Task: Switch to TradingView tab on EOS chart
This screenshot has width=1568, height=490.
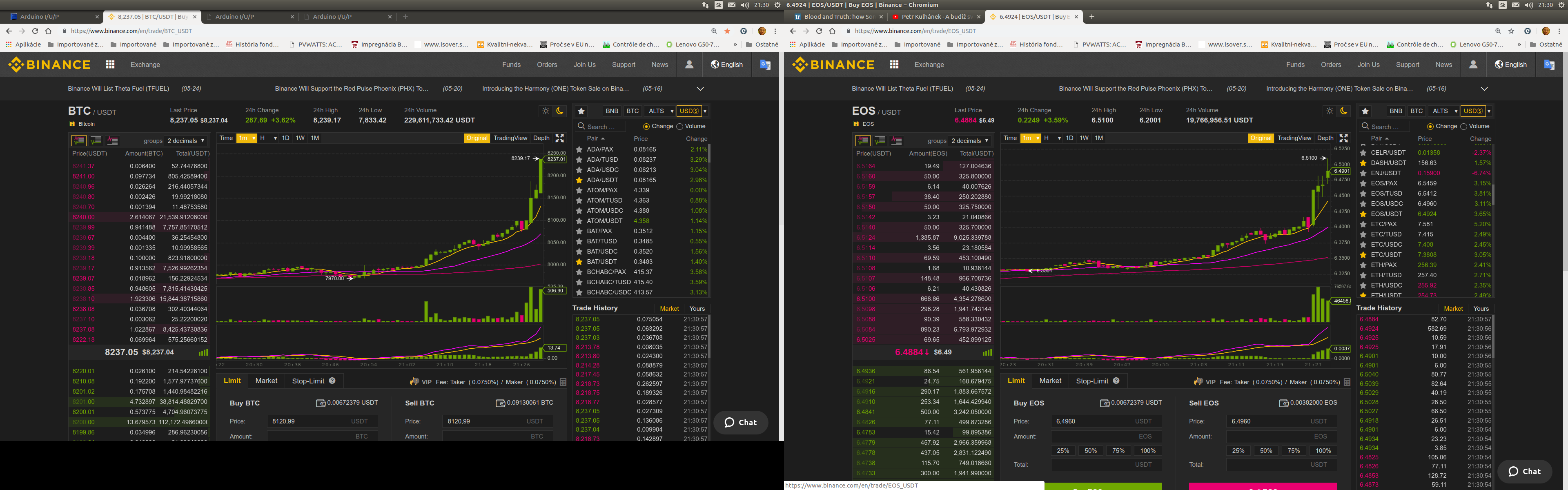Action: pyautogui.click(x=1294, y=138)
